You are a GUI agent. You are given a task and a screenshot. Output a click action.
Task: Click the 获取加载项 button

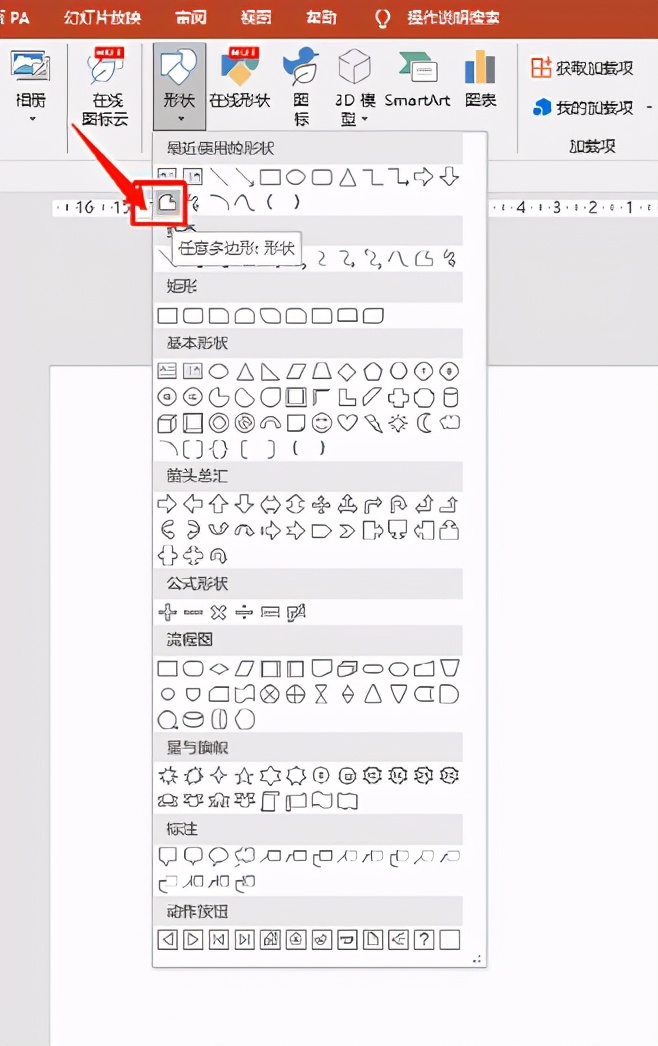[x=582, y=68]
